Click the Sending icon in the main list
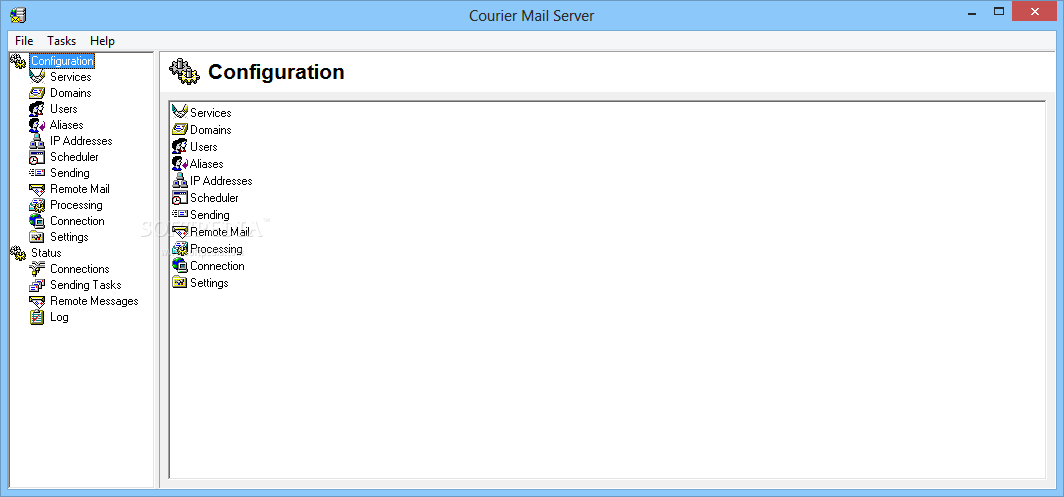This screenshot has height=497, width=1064. click(180, 215)
